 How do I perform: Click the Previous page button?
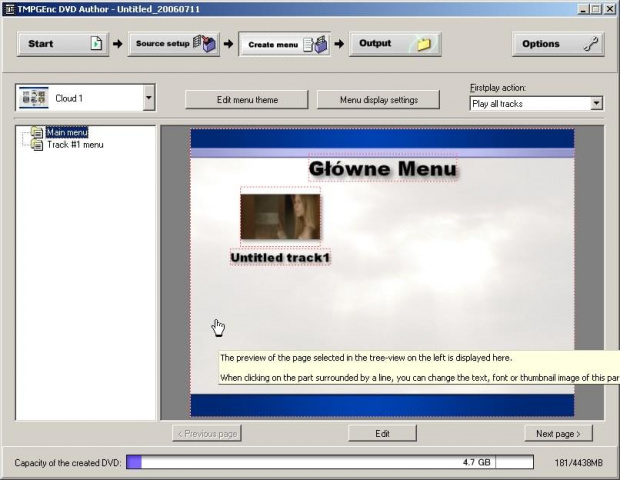pyautogui.click(x=207, y=433)
